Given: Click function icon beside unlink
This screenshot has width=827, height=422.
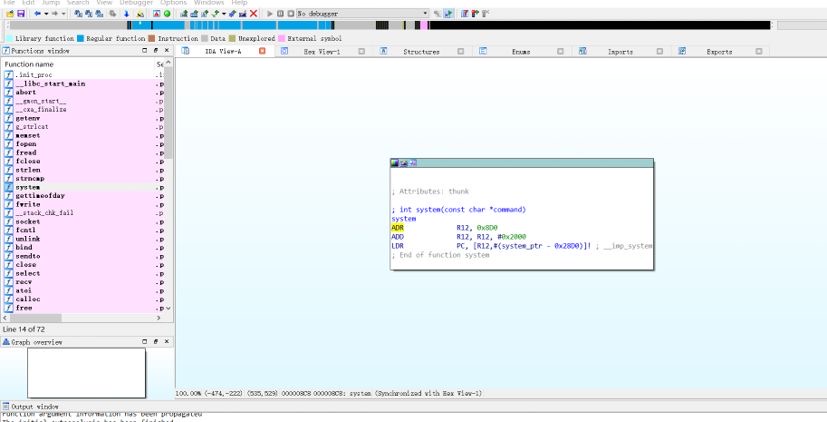Looking at the screenshot, I should point(8,238).
